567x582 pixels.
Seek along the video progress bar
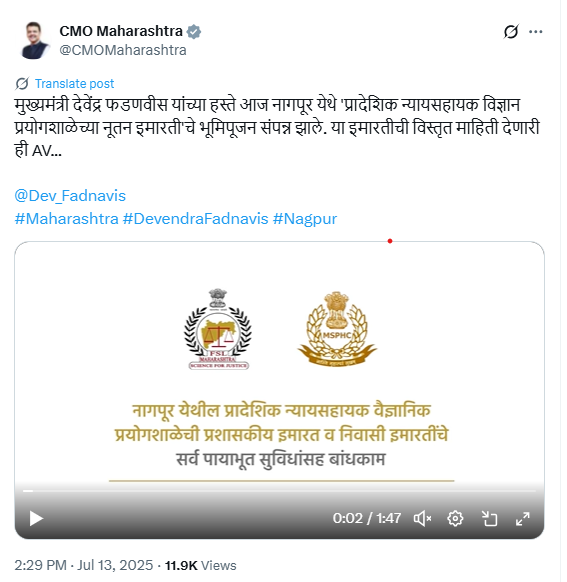[x=279, y=491]
